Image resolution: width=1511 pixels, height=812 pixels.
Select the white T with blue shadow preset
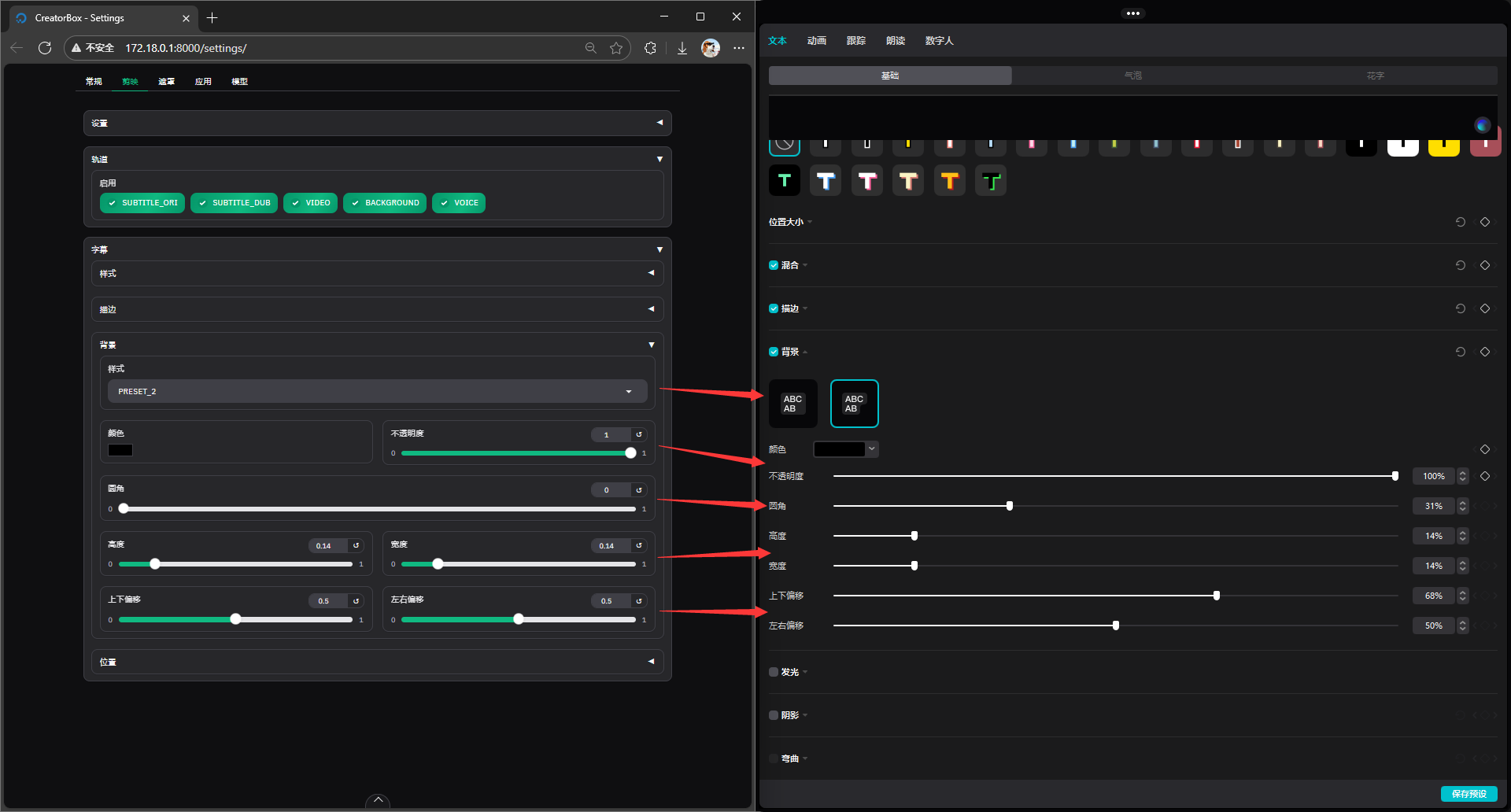tap(826, 181)
